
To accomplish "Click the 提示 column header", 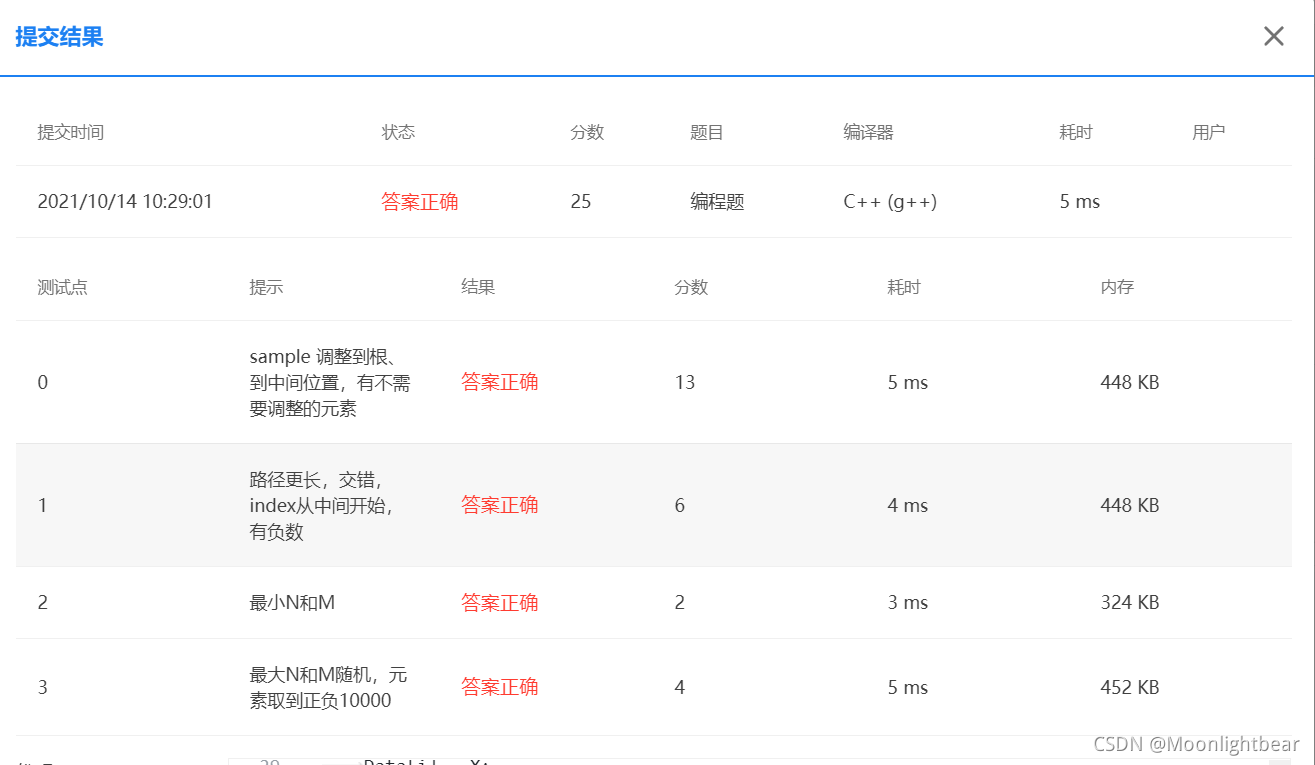I will coord(266,287).
